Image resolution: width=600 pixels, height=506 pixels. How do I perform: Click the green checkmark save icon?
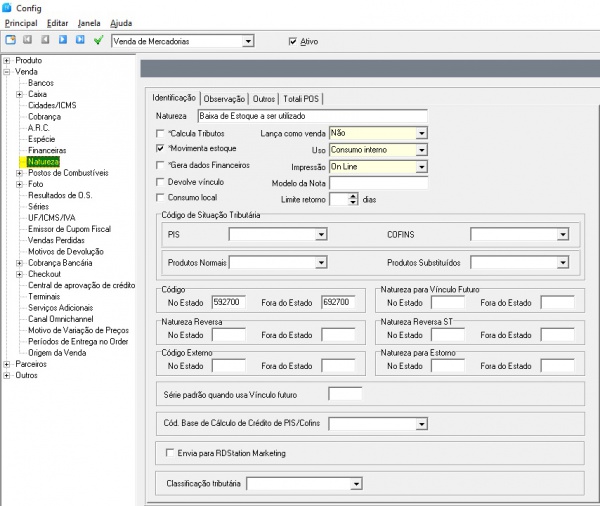click(98, 41)
